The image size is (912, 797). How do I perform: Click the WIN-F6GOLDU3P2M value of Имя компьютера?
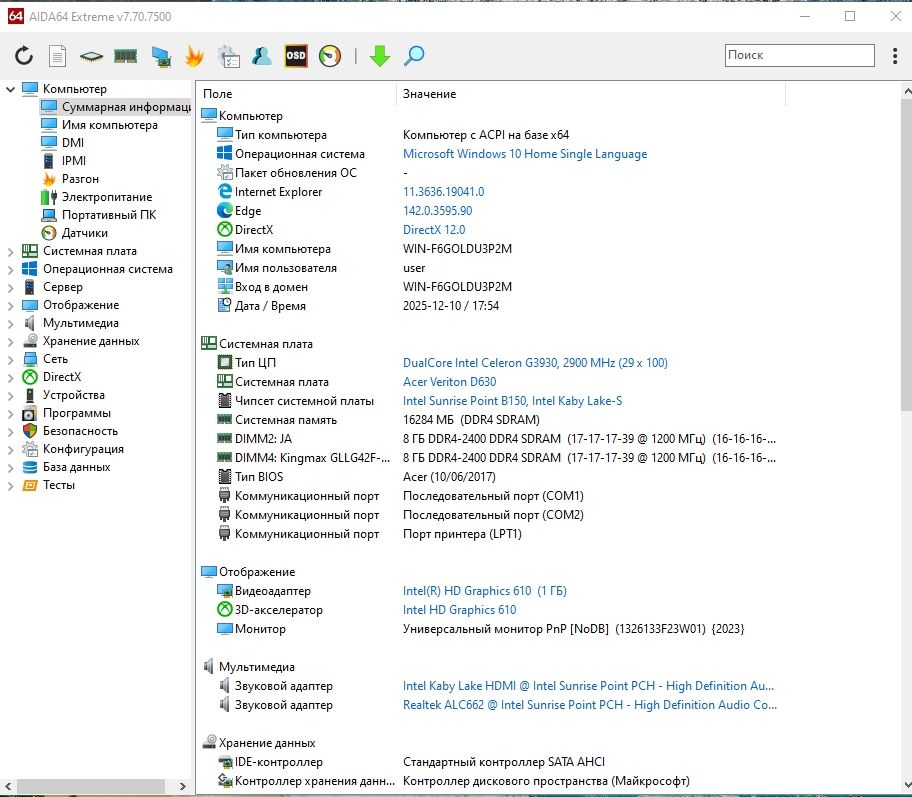click(x=457, y=249)
